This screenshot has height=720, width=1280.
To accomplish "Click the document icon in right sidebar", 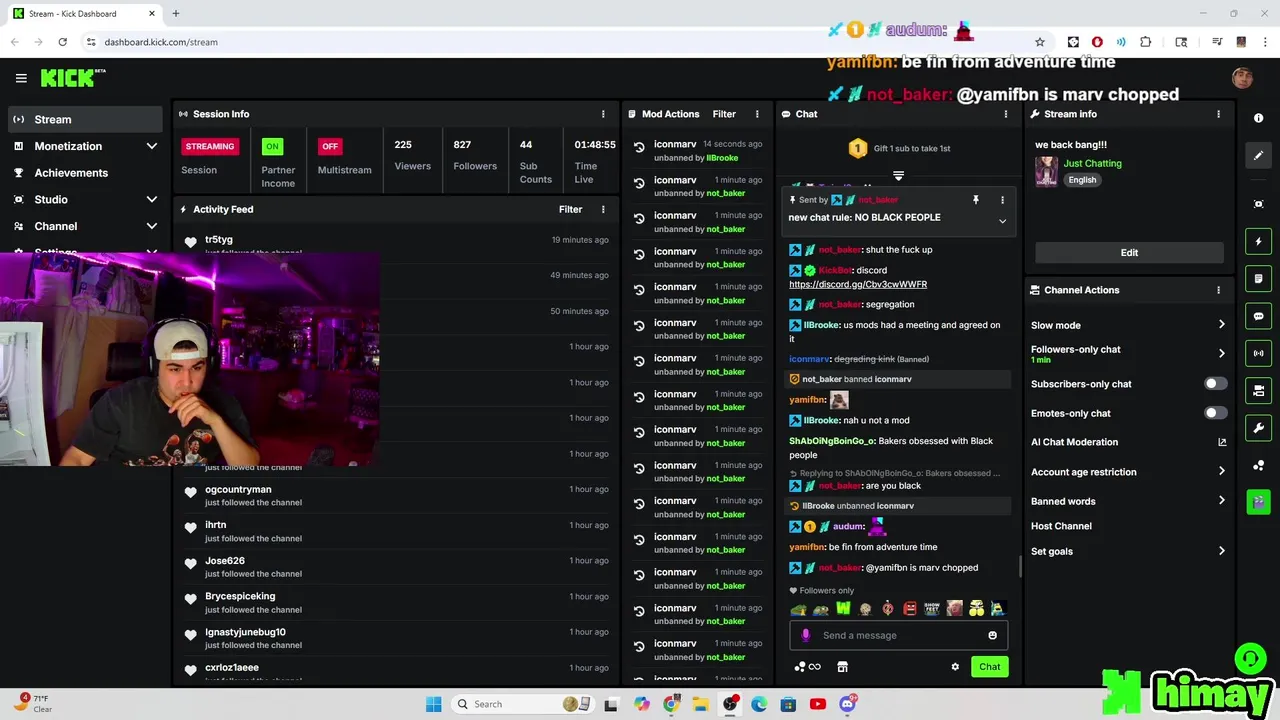I will click(x=1259, y=279).
